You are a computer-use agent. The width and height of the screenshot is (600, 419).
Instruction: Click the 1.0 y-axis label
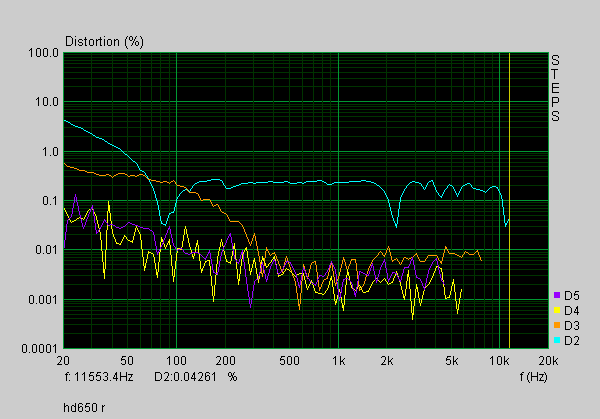coord(50,152)
